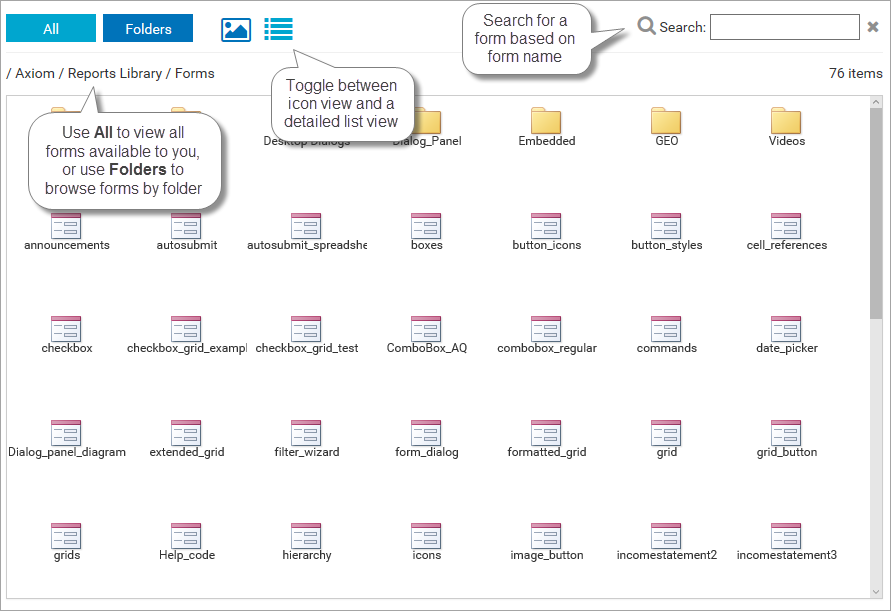This screenshot has height=611, width=891.
Task: Open the Embedded folder
Action: point(546,123)
